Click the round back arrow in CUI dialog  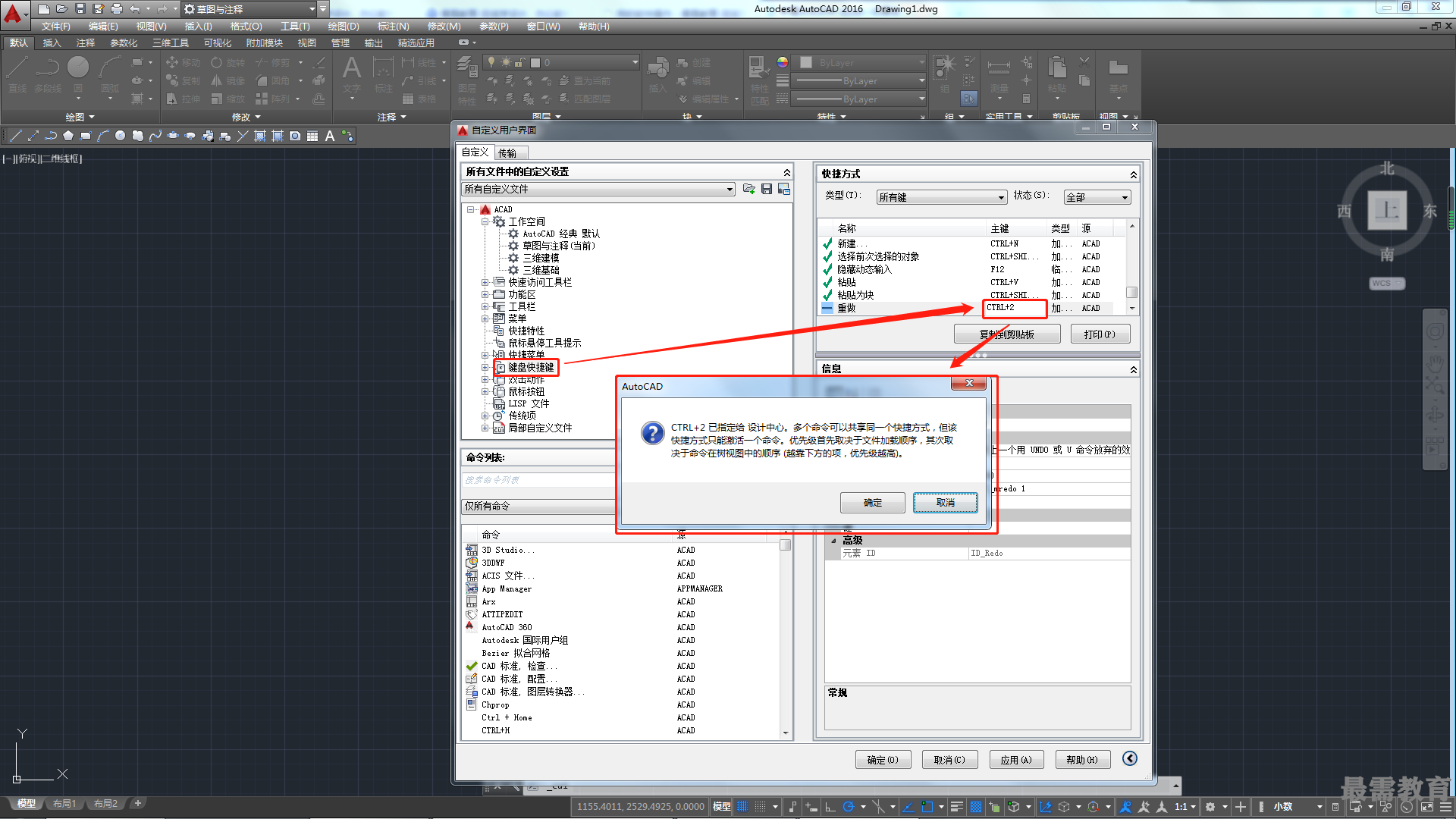coord(1130,758)
